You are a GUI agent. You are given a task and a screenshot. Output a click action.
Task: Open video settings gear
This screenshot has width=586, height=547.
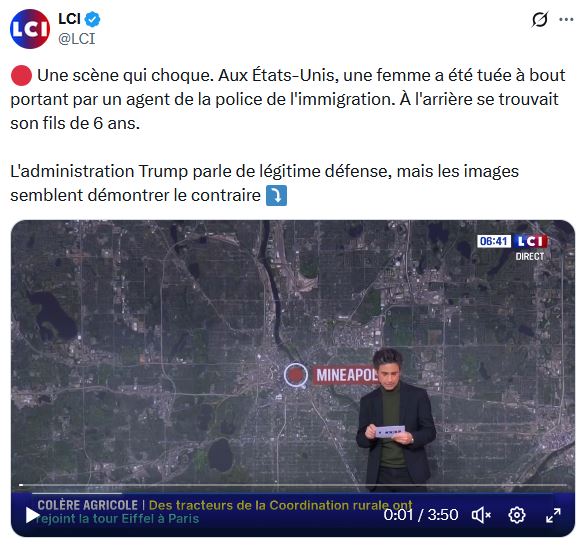[517, 515]
